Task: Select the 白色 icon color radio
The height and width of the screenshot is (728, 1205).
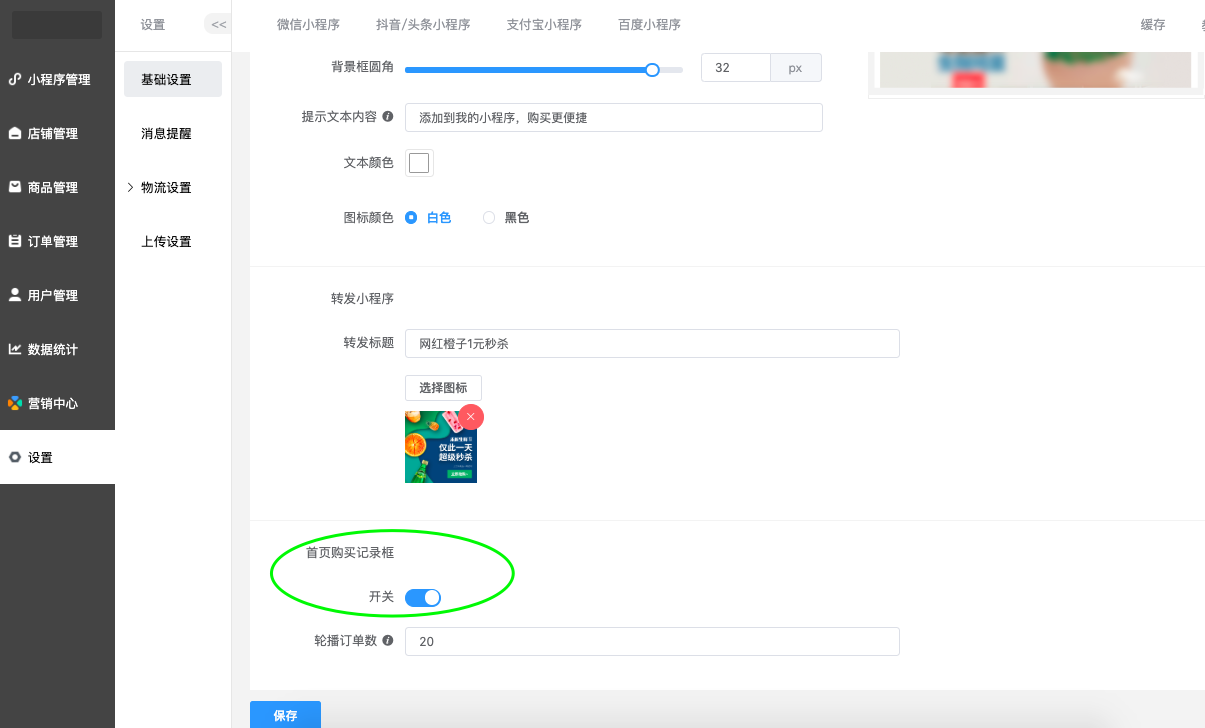Action: click(x=411, y=217)
